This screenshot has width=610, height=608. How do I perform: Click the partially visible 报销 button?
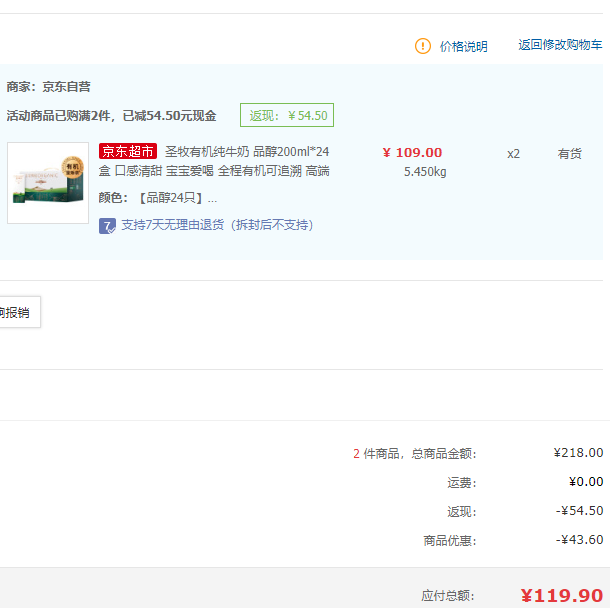pyautogui.click(x=18, y=312)
